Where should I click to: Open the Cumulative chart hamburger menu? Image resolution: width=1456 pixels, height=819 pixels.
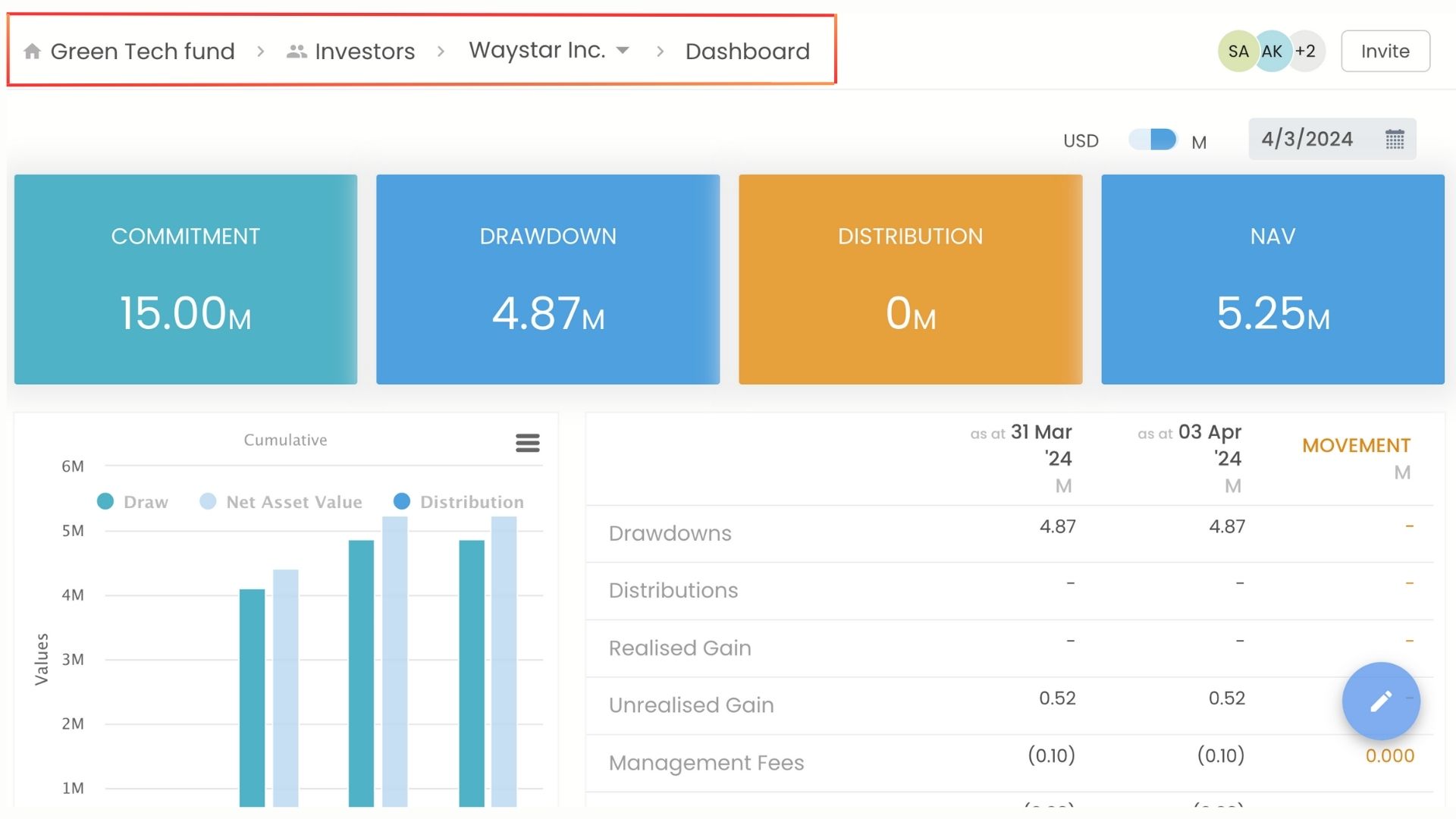(528, 443)
